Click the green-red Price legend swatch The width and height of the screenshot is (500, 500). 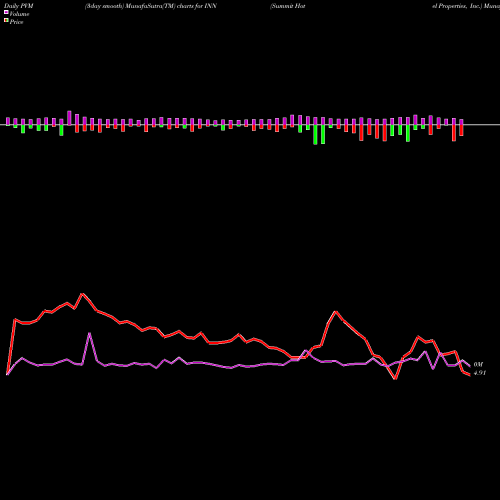click(6, 20)
